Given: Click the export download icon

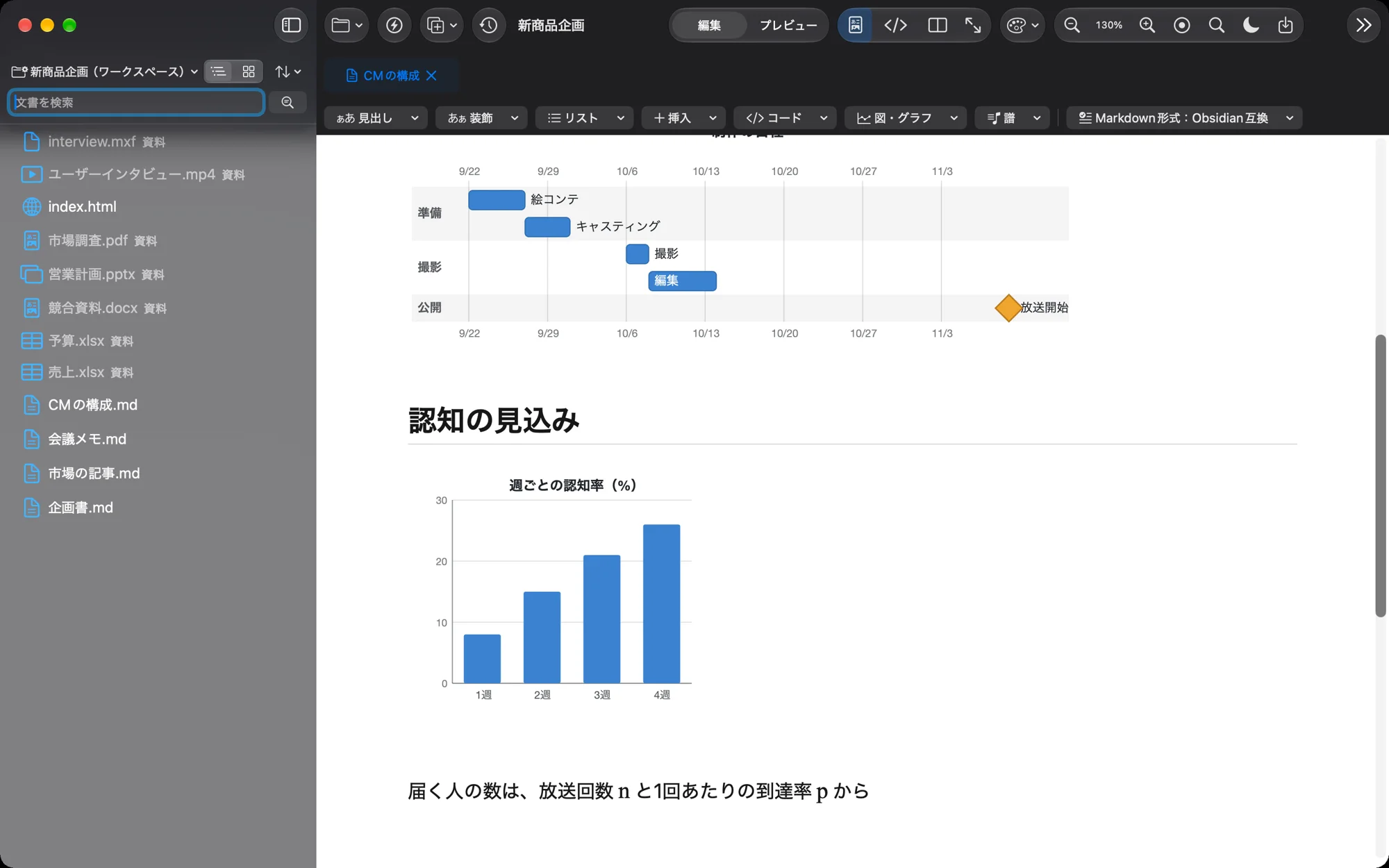Looking at the screenshot, I should [1286, 25].
